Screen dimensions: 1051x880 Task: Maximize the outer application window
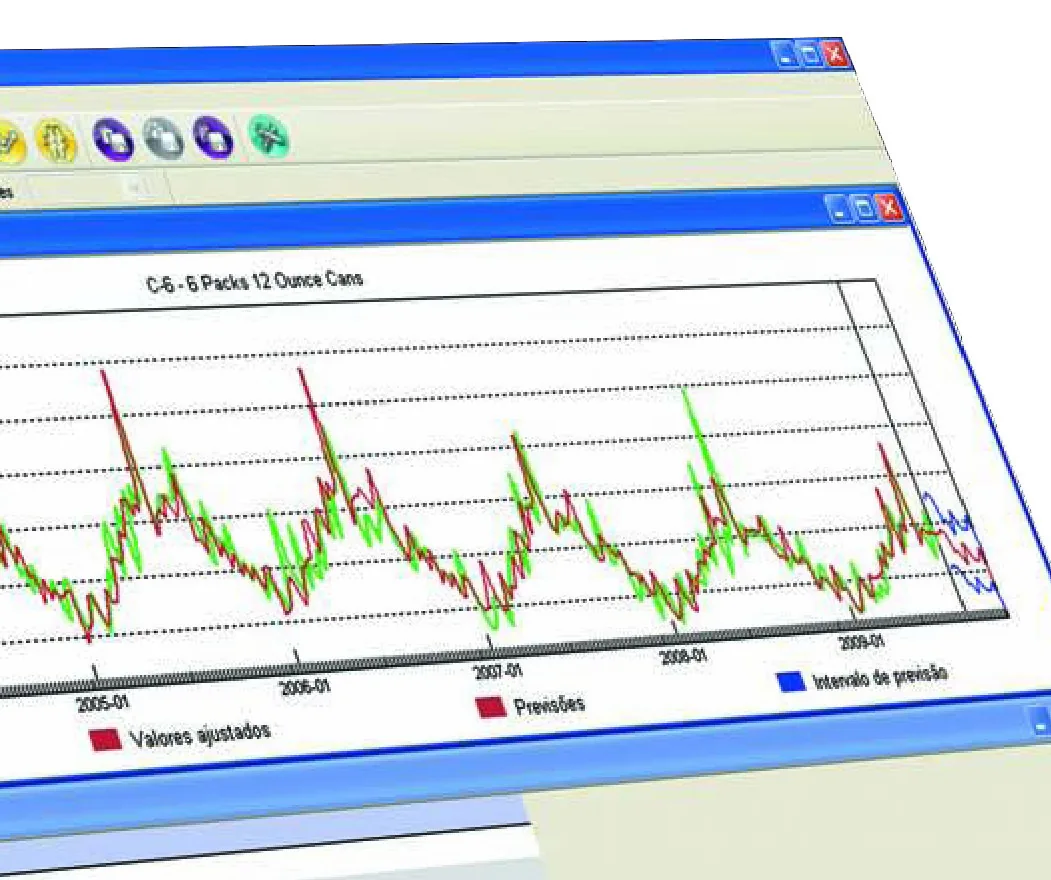[810, 54]
